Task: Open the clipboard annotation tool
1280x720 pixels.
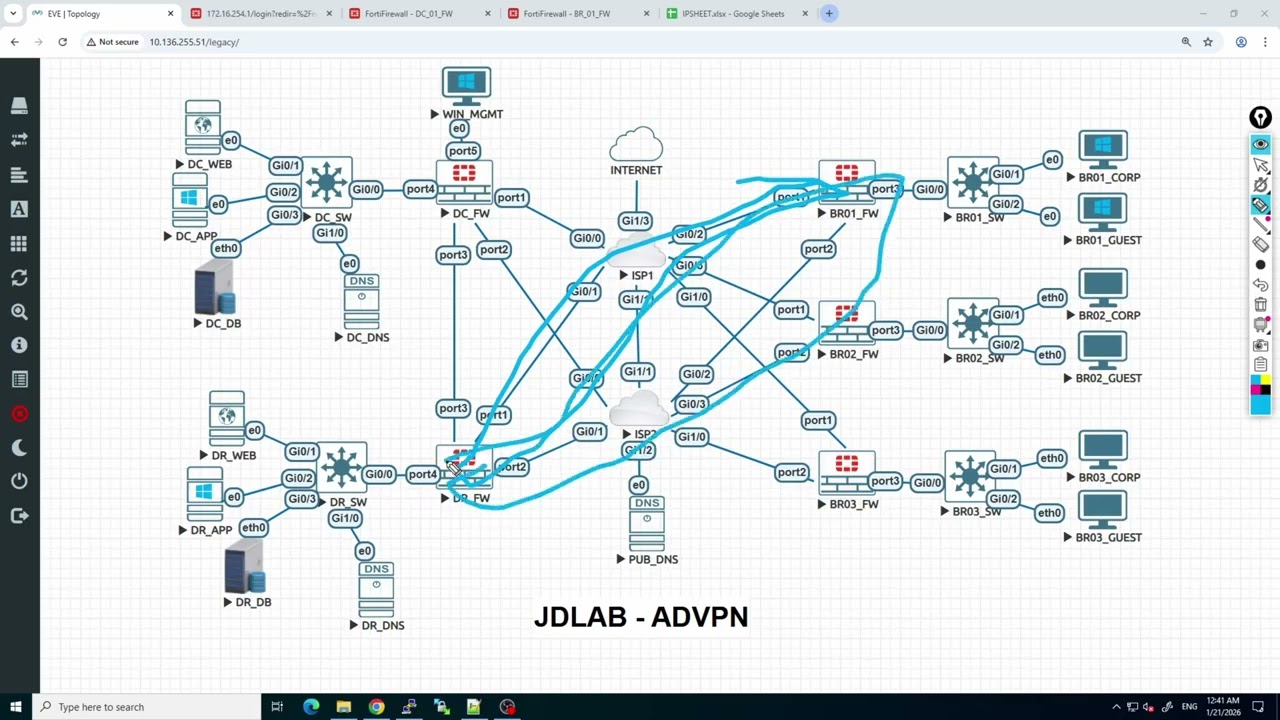Action: tap(1260, 365)
